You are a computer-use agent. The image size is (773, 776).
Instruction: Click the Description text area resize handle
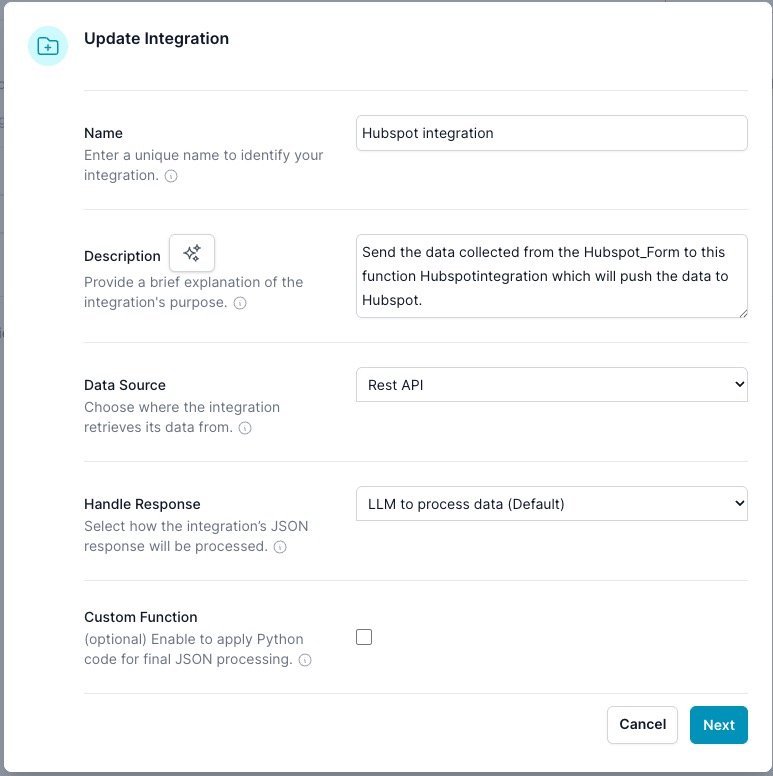pyautogui.click(x=742, y=313)
